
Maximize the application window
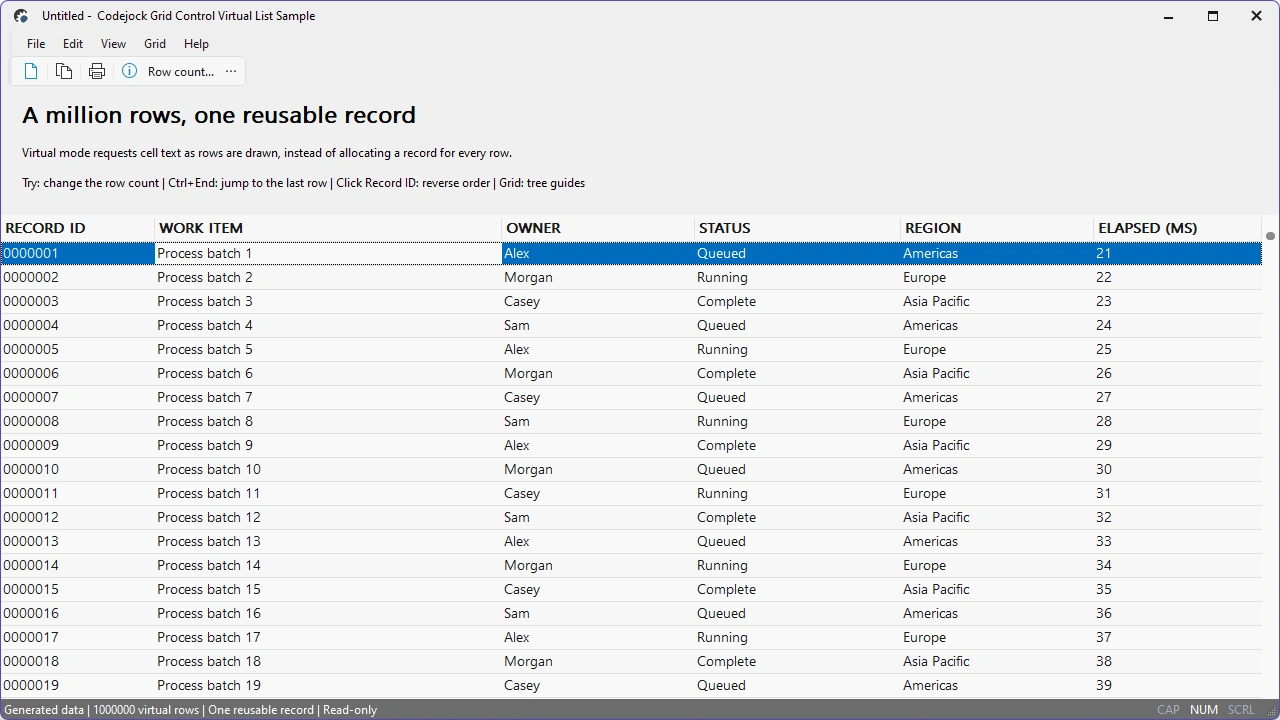point(1213,16)
